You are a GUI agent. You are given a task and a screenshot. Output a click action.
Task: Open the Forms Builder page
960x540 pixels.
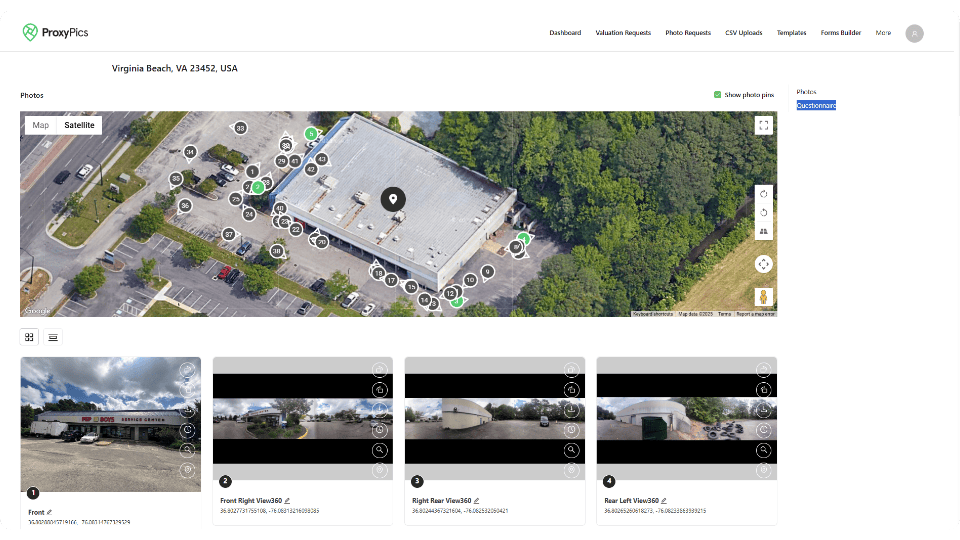[840, 33]
